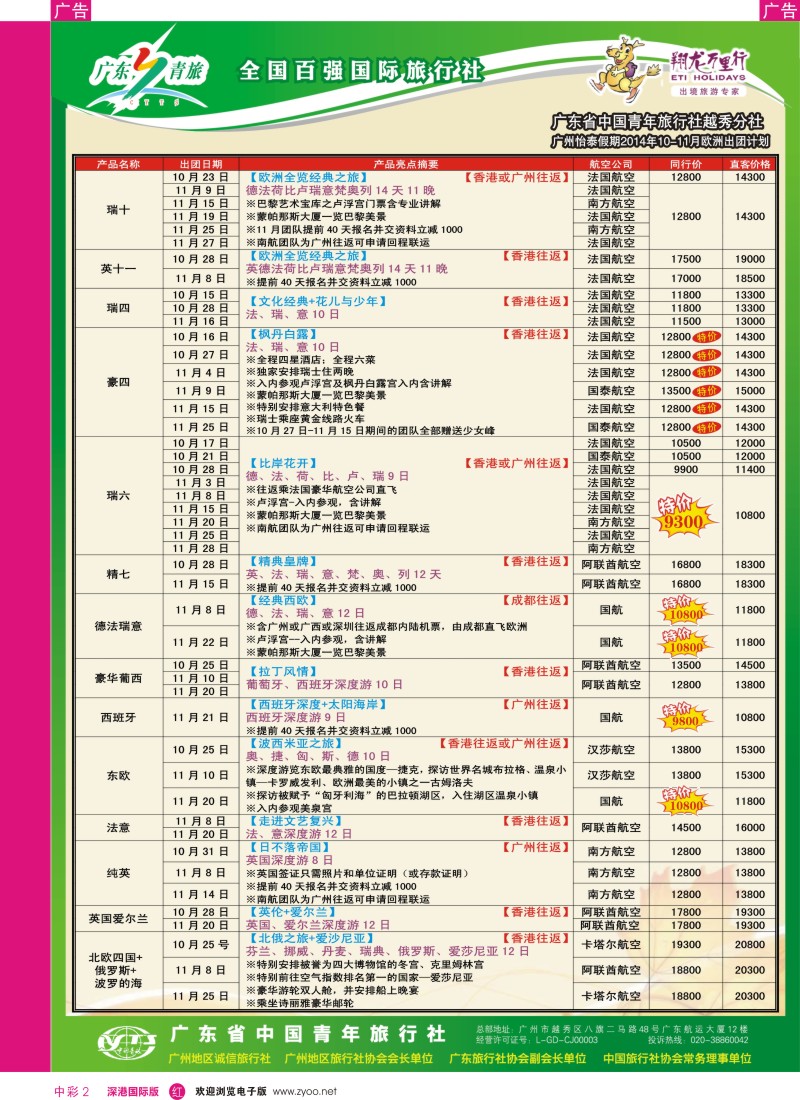
Task: Click the 特价 tag in the 10月16日 row
Action: [x=707, y=337]
